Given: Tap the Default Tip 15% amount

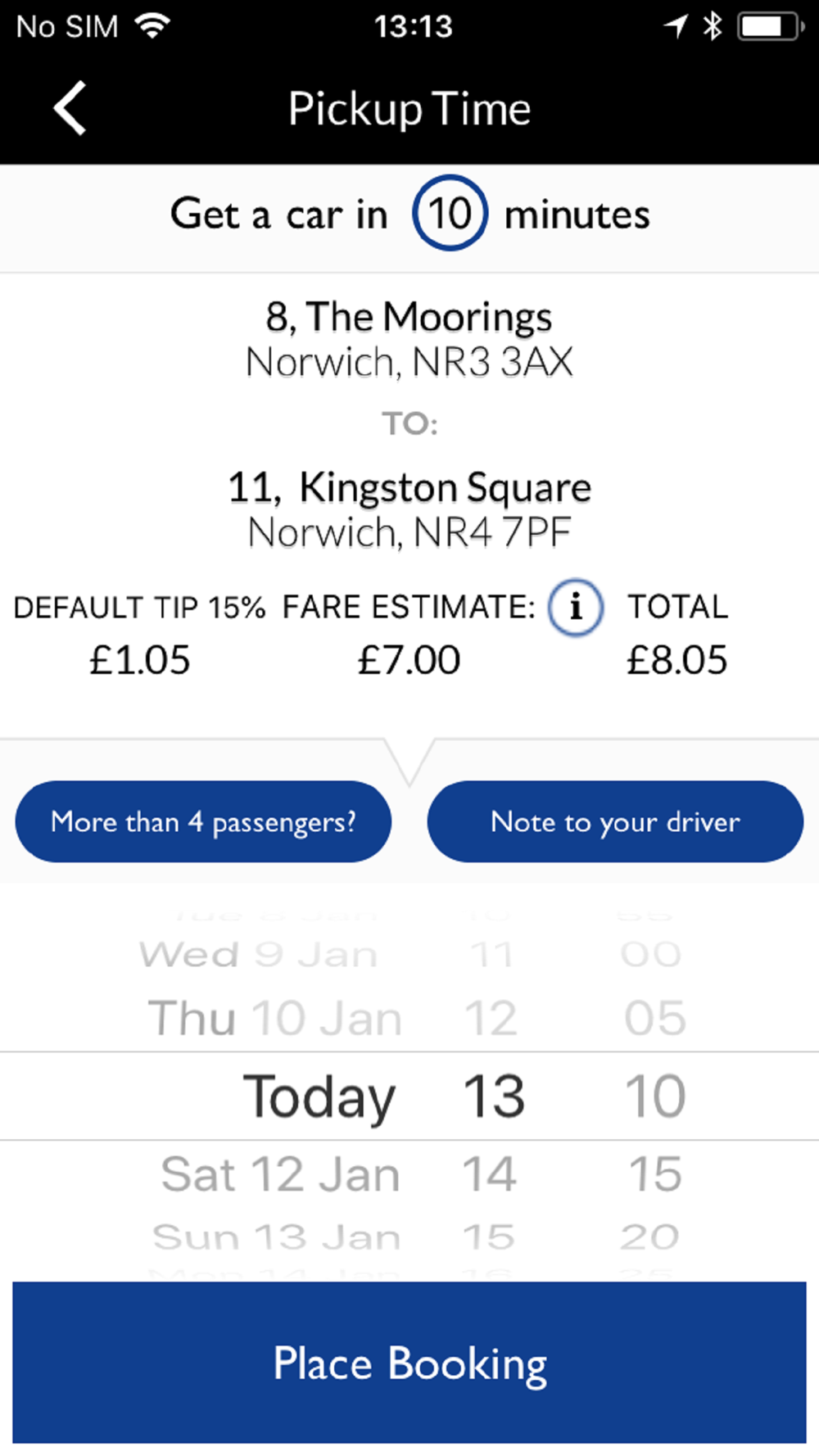Looking at the screenshot, I should click(x=140, y=660).
